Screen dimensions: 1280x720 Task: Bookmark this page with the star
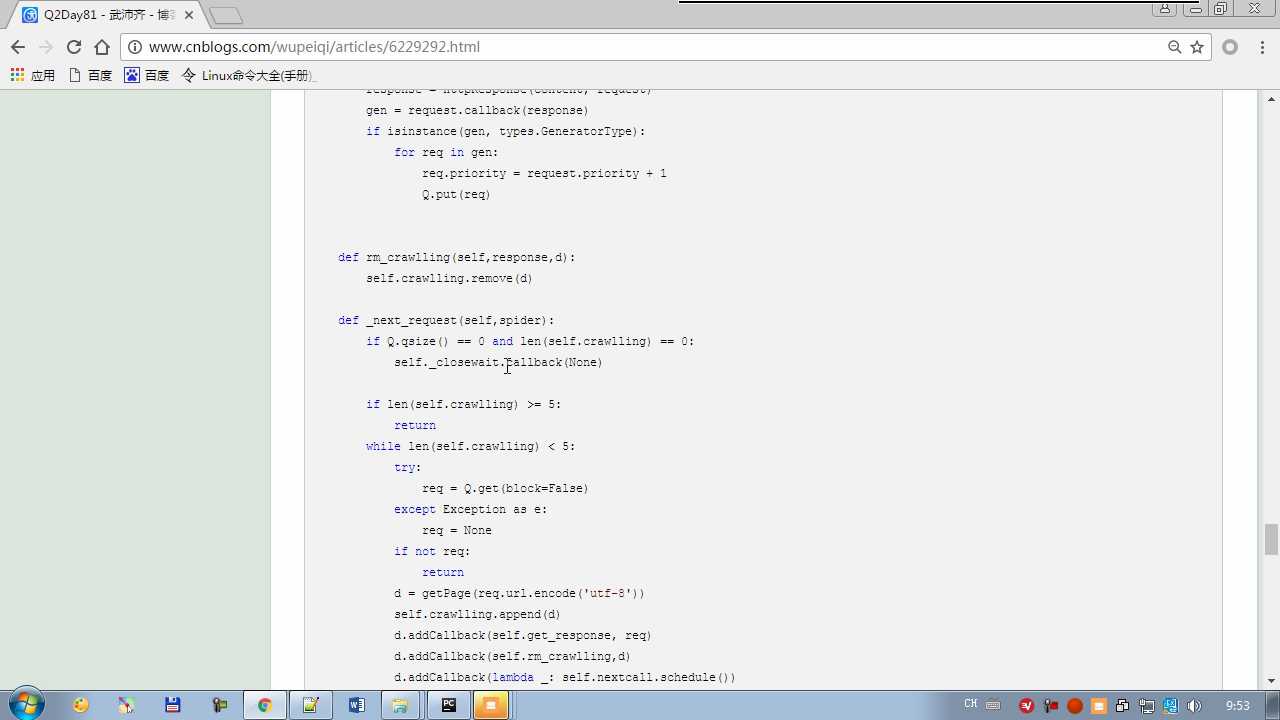[1197, 47]
